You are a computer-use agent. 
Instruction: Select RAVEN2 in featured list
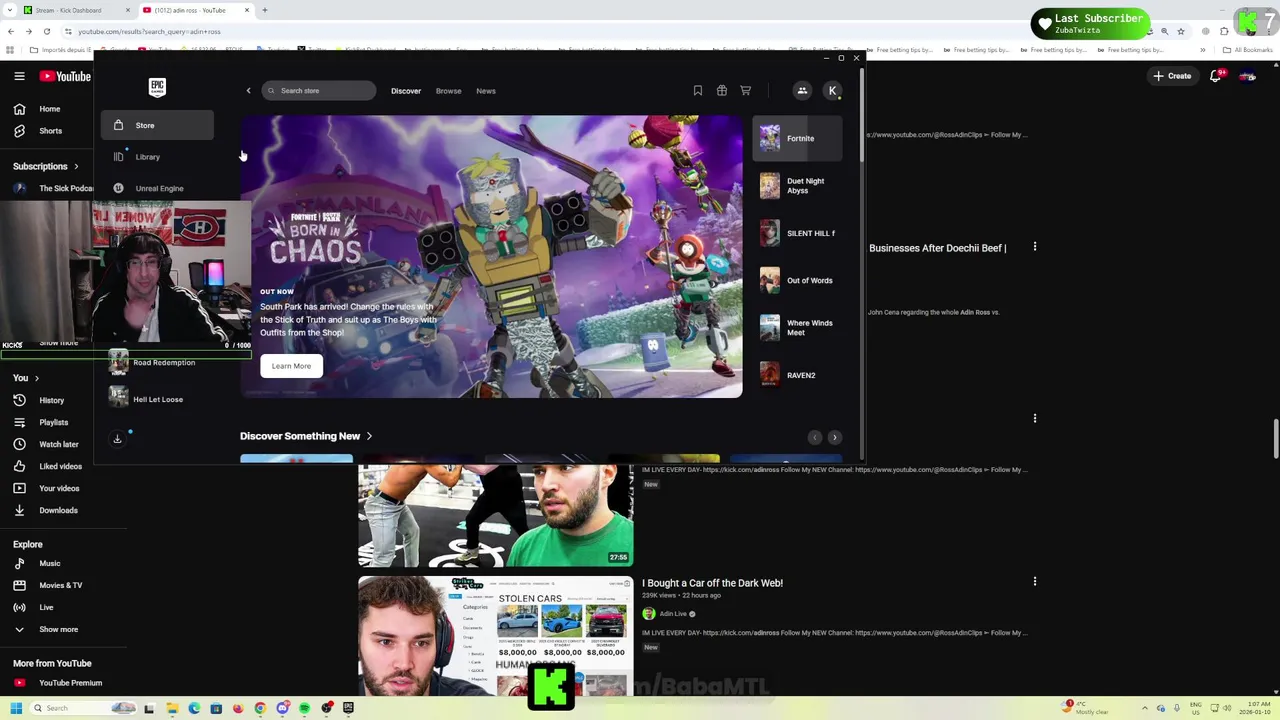(797, 375)
